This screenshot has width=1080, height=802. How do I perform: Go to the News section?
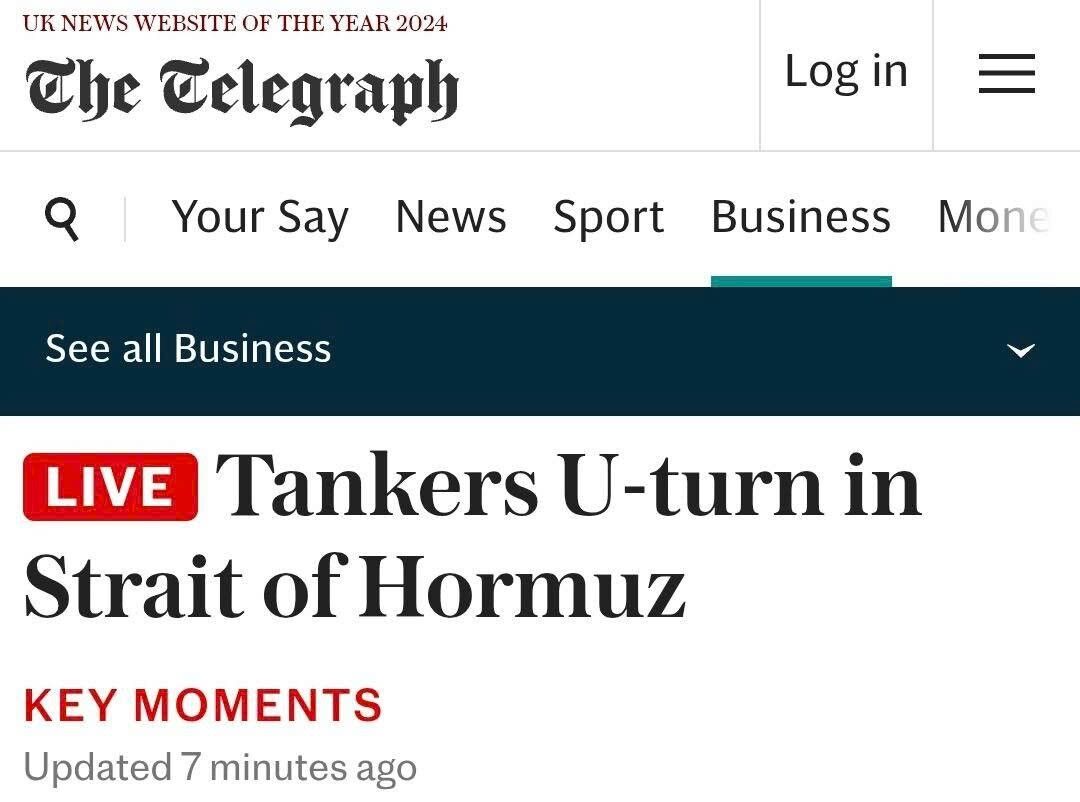point(450,217)
